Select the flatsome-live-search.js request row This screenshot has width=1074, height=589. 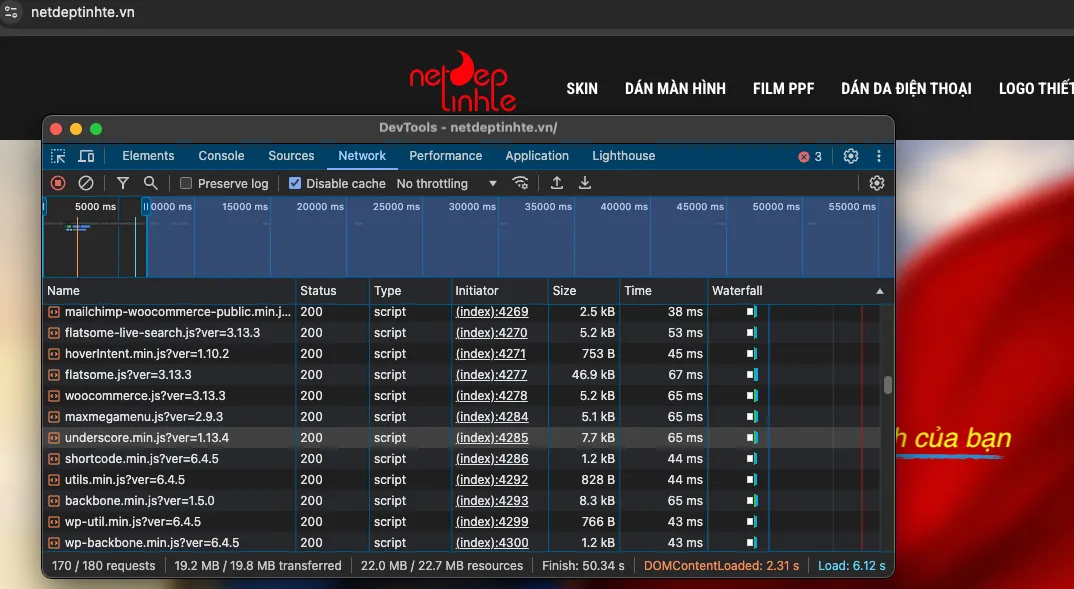click(462, 333)
